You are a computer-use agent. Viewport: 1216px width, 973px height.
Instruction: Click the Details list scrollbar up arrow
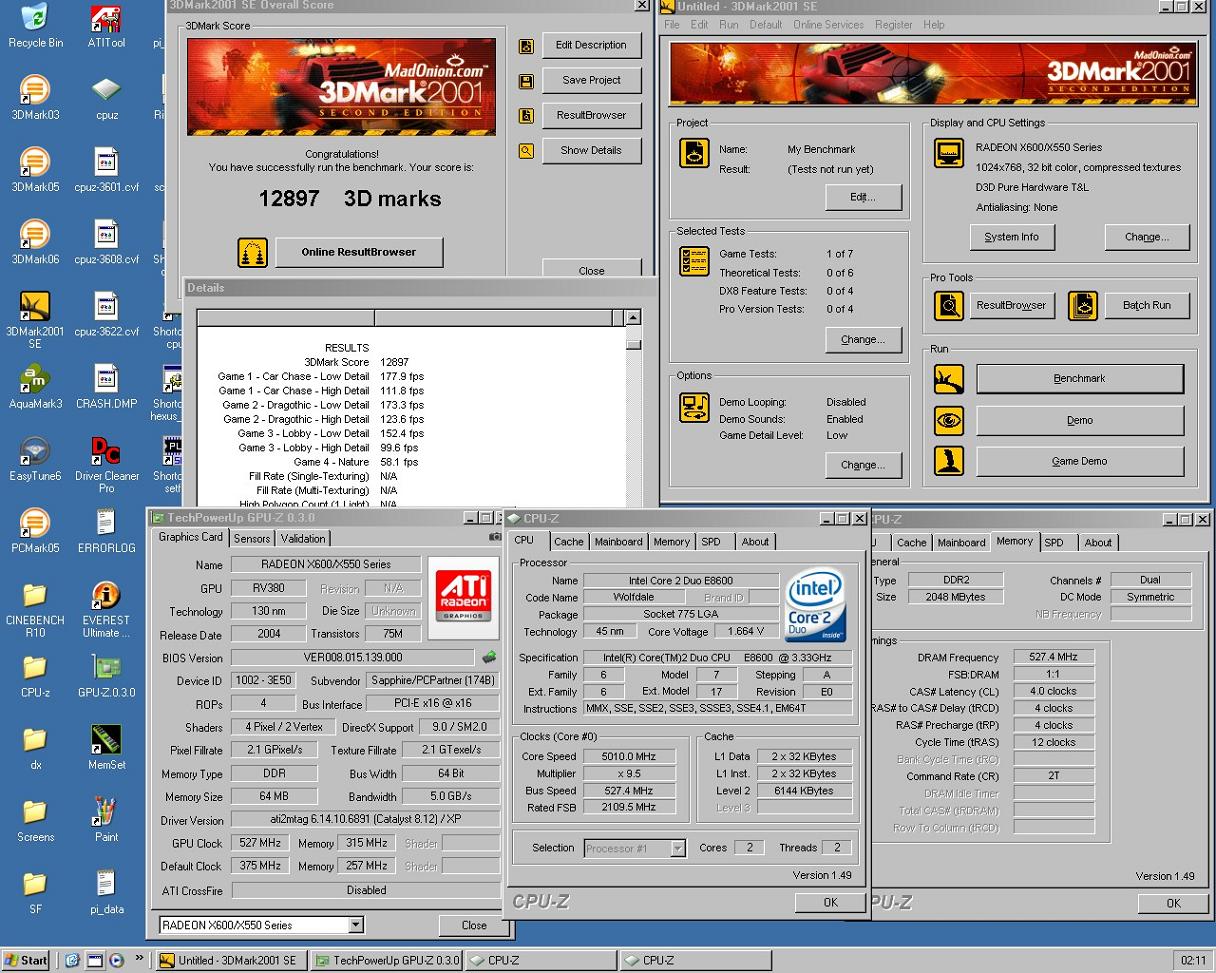click(x=633, y=318)
